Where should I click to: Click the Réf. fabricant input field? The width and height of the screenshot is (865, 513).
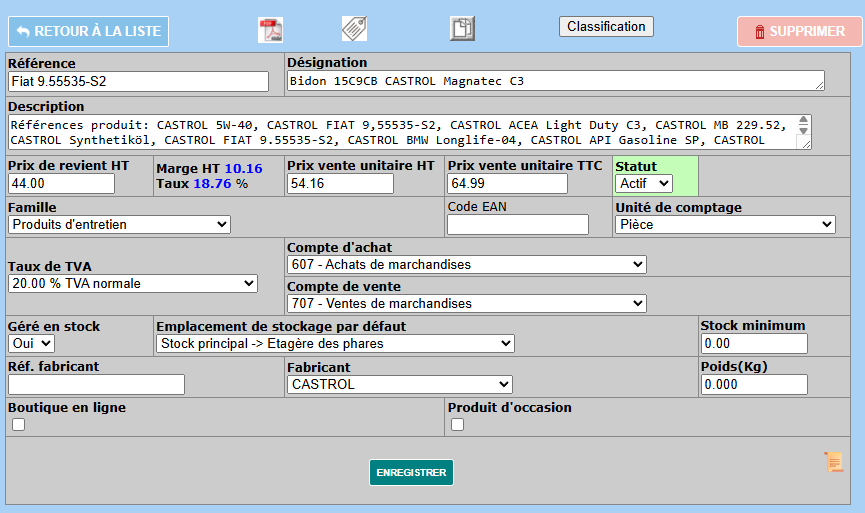(96, 384)
